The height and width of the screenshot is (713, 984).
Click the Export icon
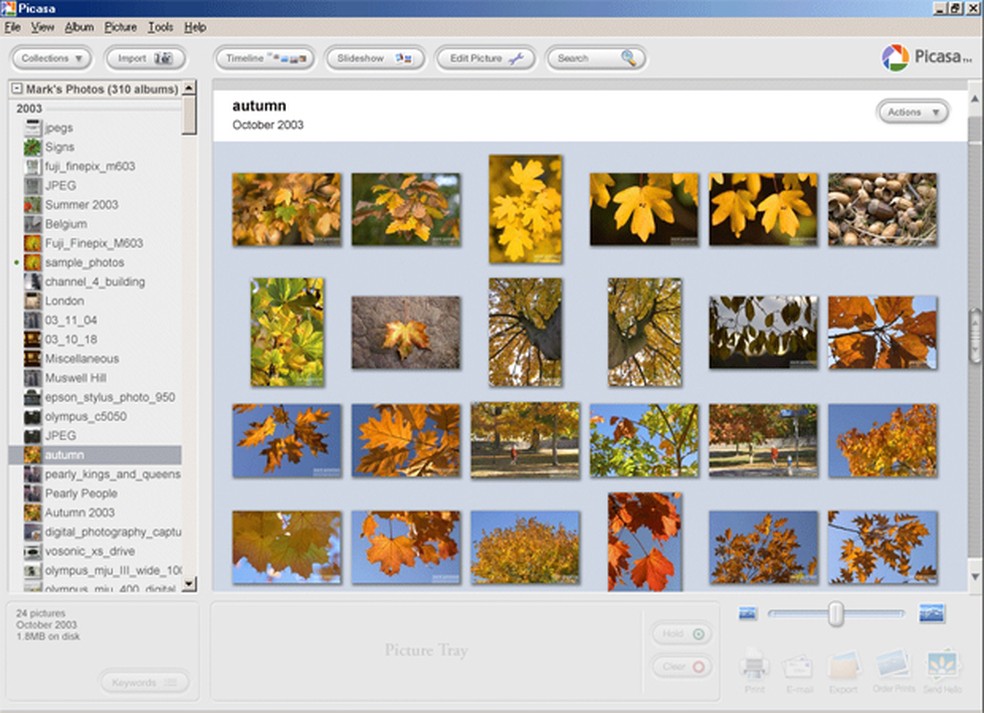843,667
